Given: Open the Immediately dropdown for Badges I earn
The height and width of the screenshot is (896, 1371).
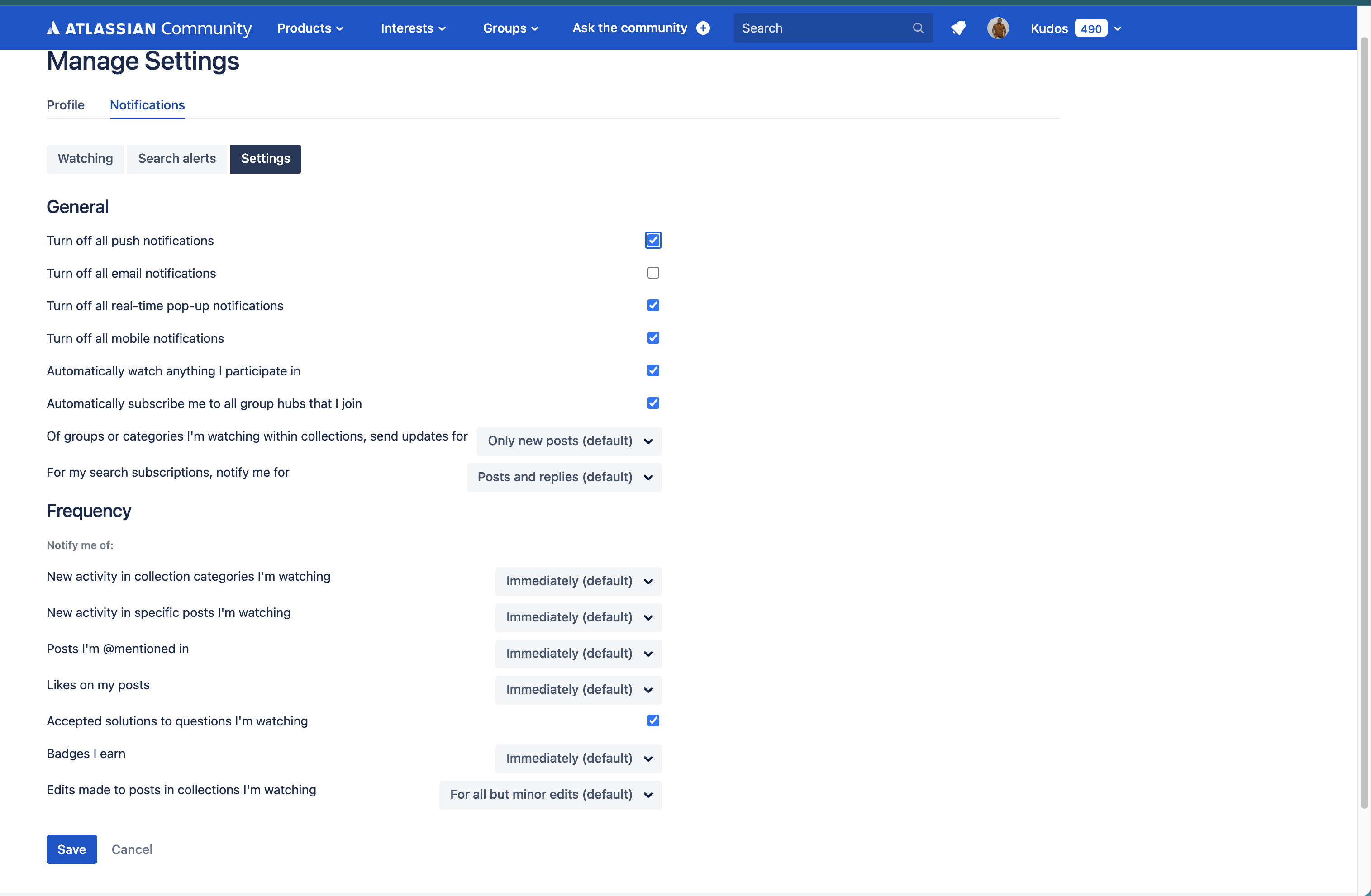Looking at the screenshot, I should [x=578, y=759].
